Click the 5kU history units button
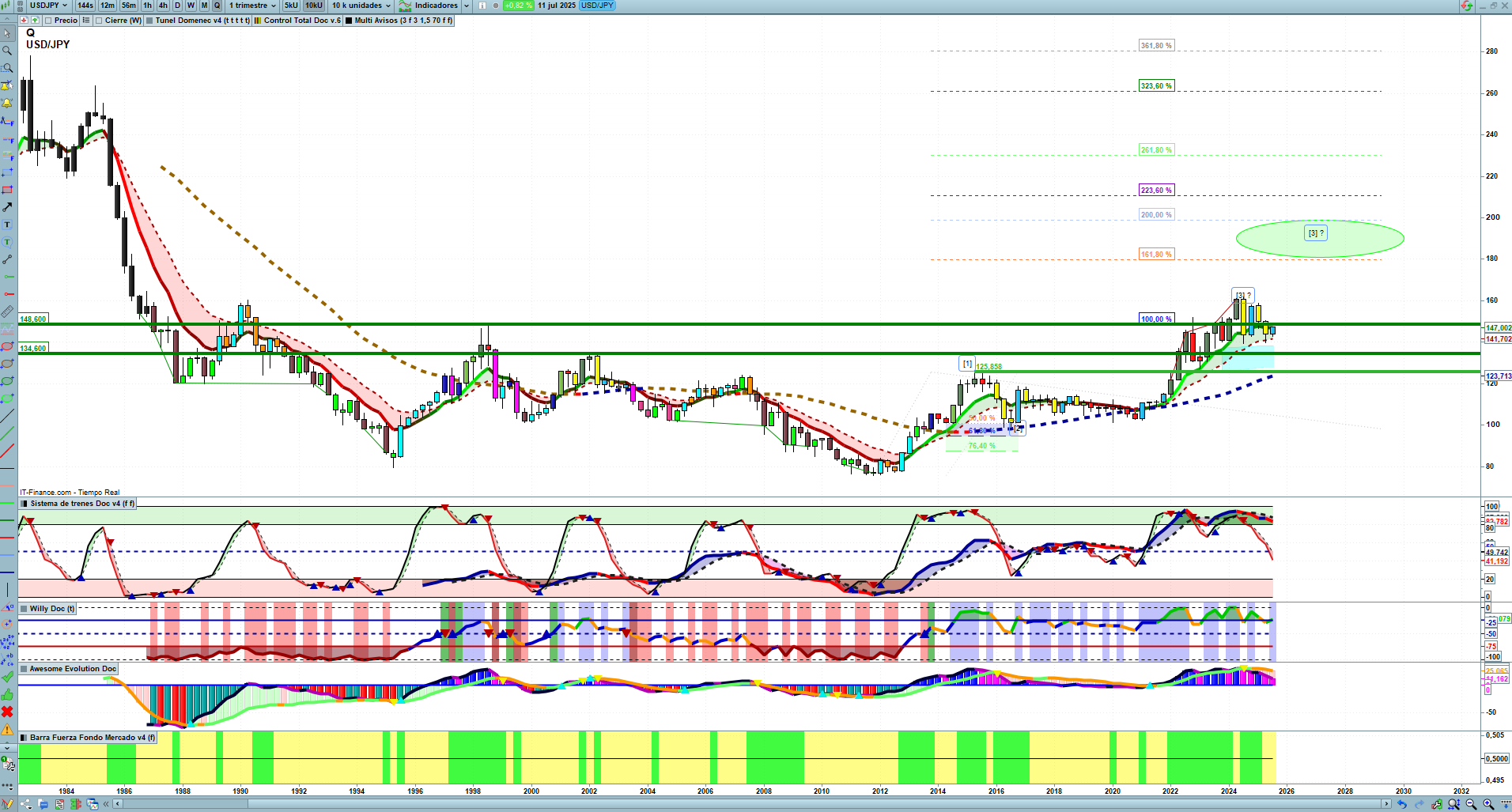 pos(291,6)
